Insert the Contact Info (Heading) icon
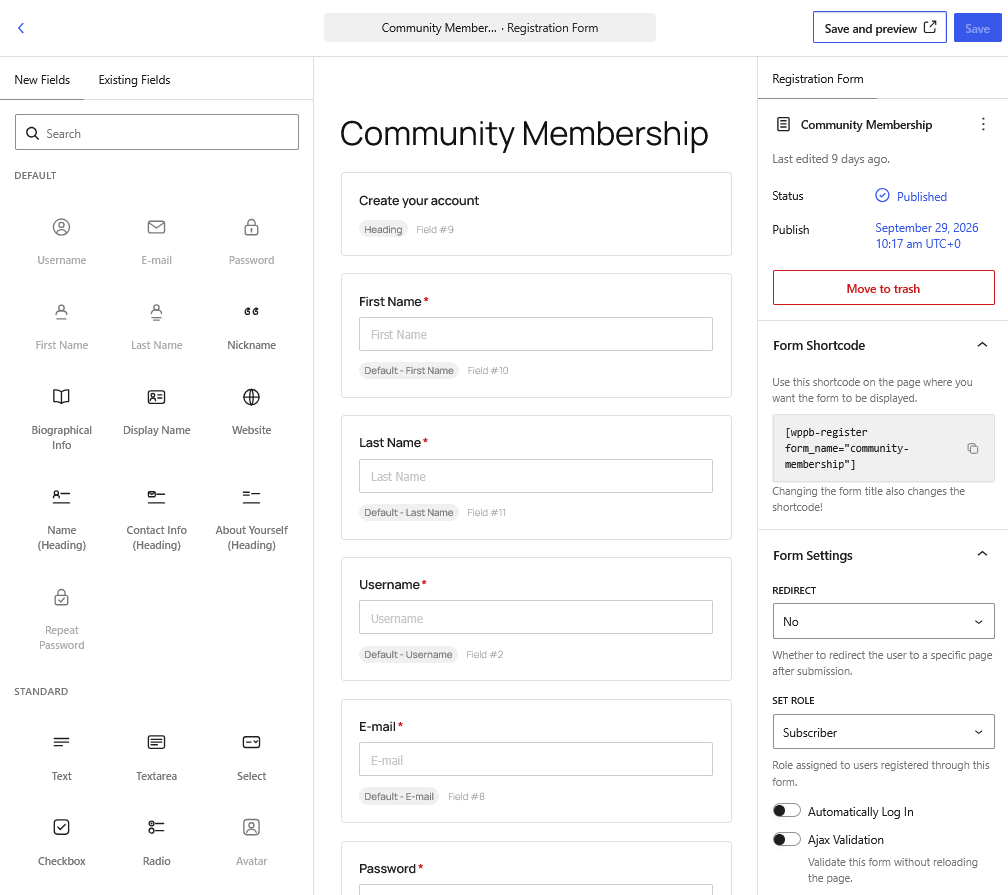1008x895 pixels. coord(156,497)
